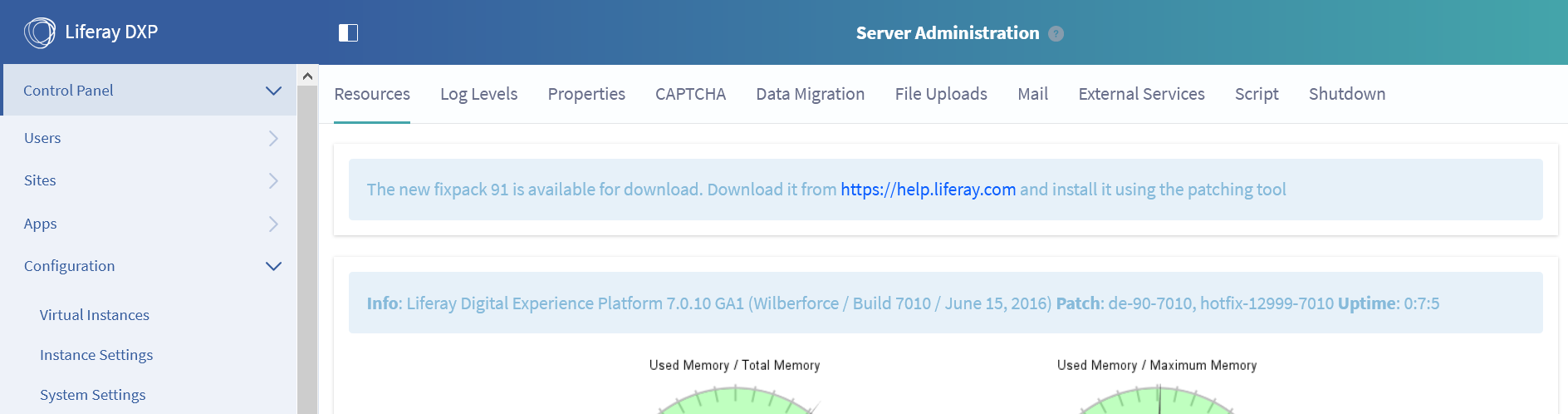
Task: Switch to the Mail tab
Action: [x=1033, y=94]
